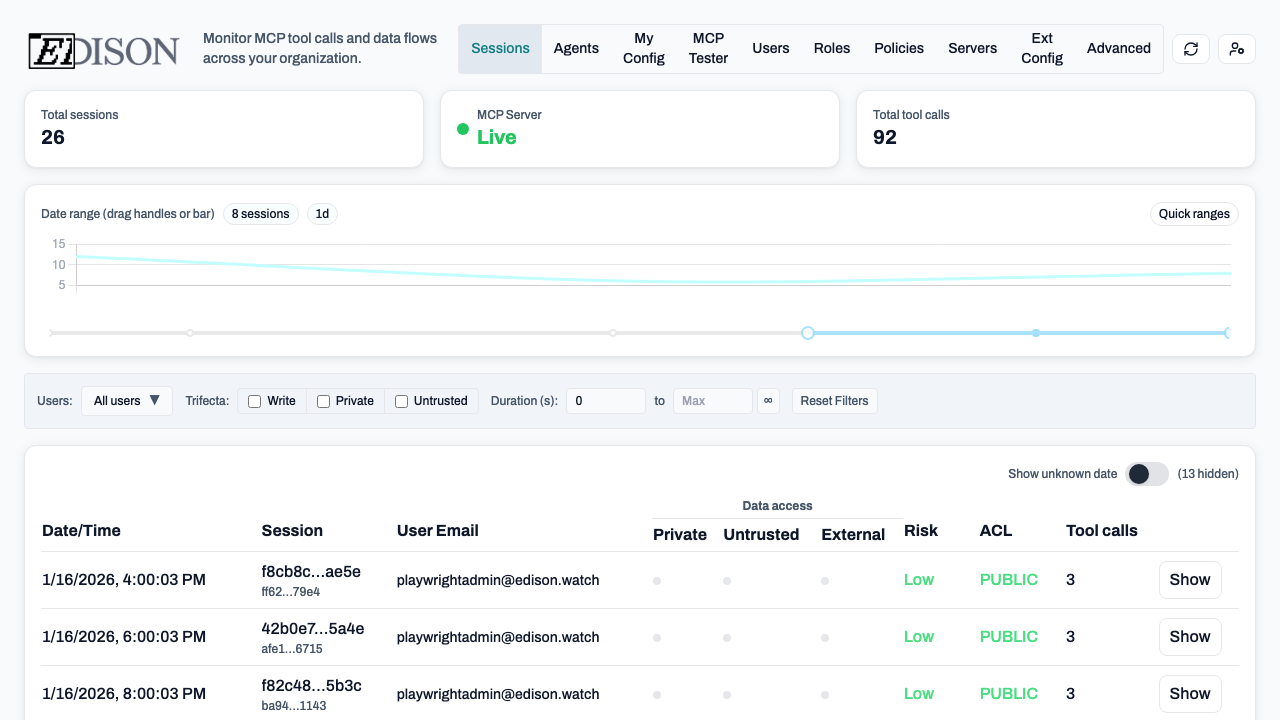The height and width of the screenshot is (720, 1280).
Task: Click Reset Filters button
Action: click(x=835, y=401)
